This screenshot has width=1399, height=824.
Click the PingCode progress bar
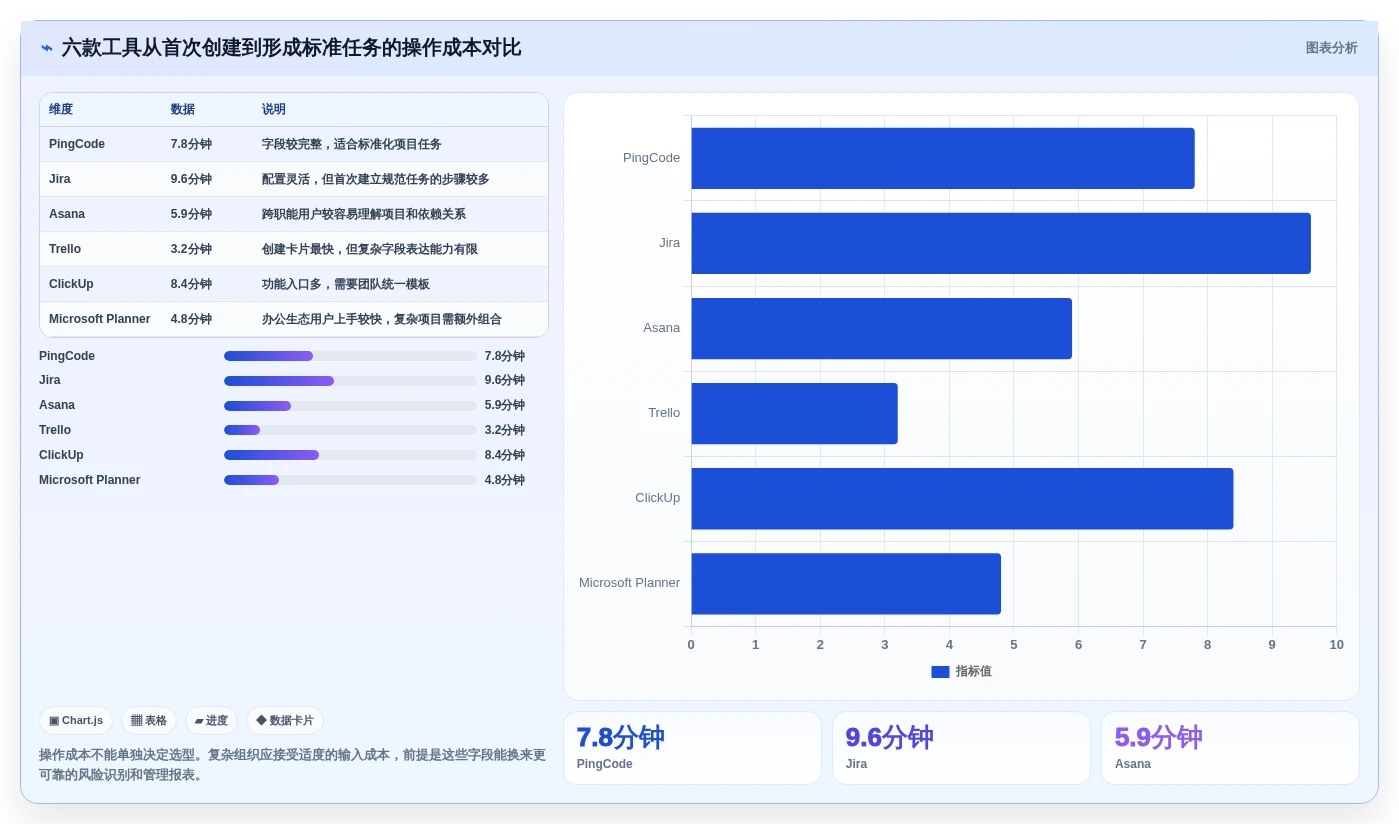click(x=350, y=356)
